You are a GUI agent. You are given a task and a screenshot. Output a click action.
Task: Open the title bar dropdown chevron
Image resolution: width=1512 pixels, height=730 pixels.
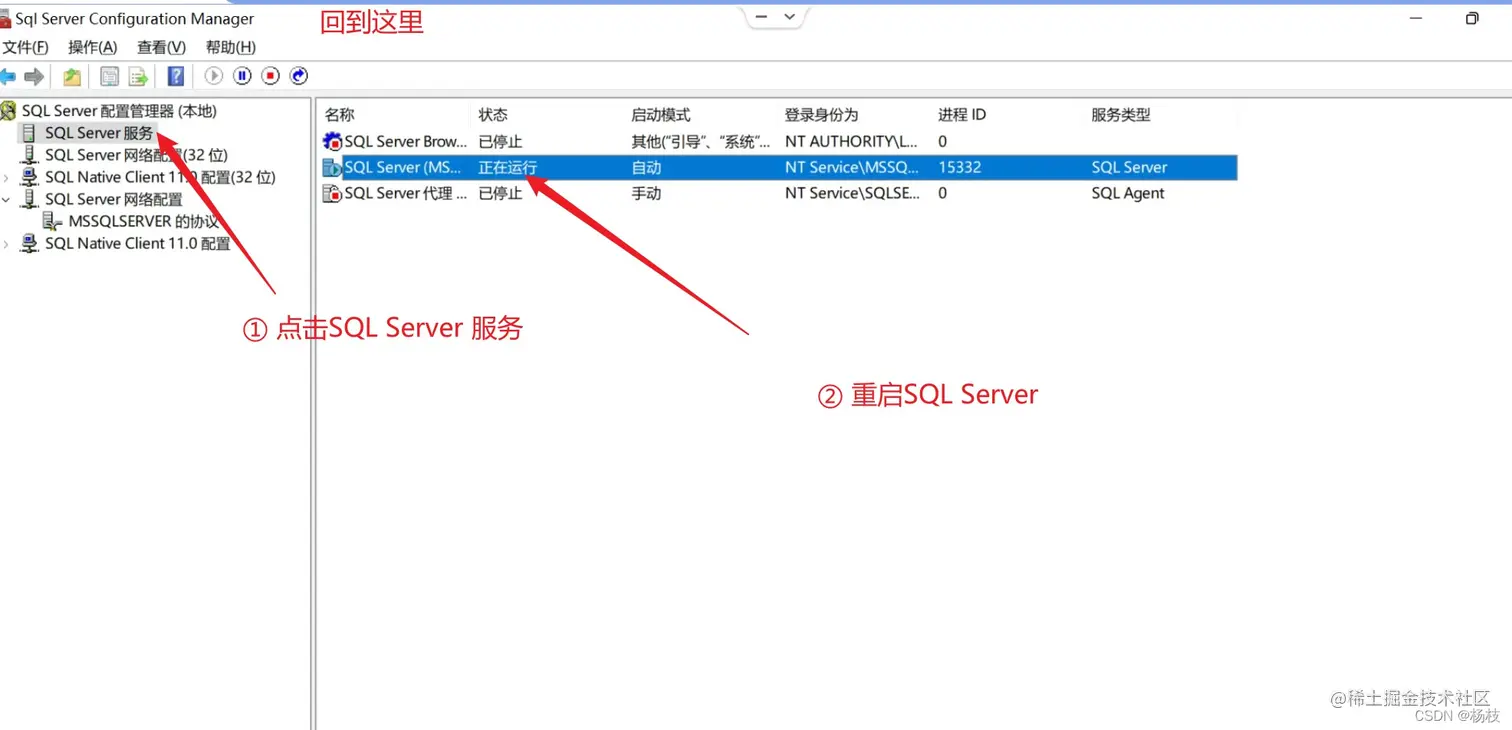791,17
